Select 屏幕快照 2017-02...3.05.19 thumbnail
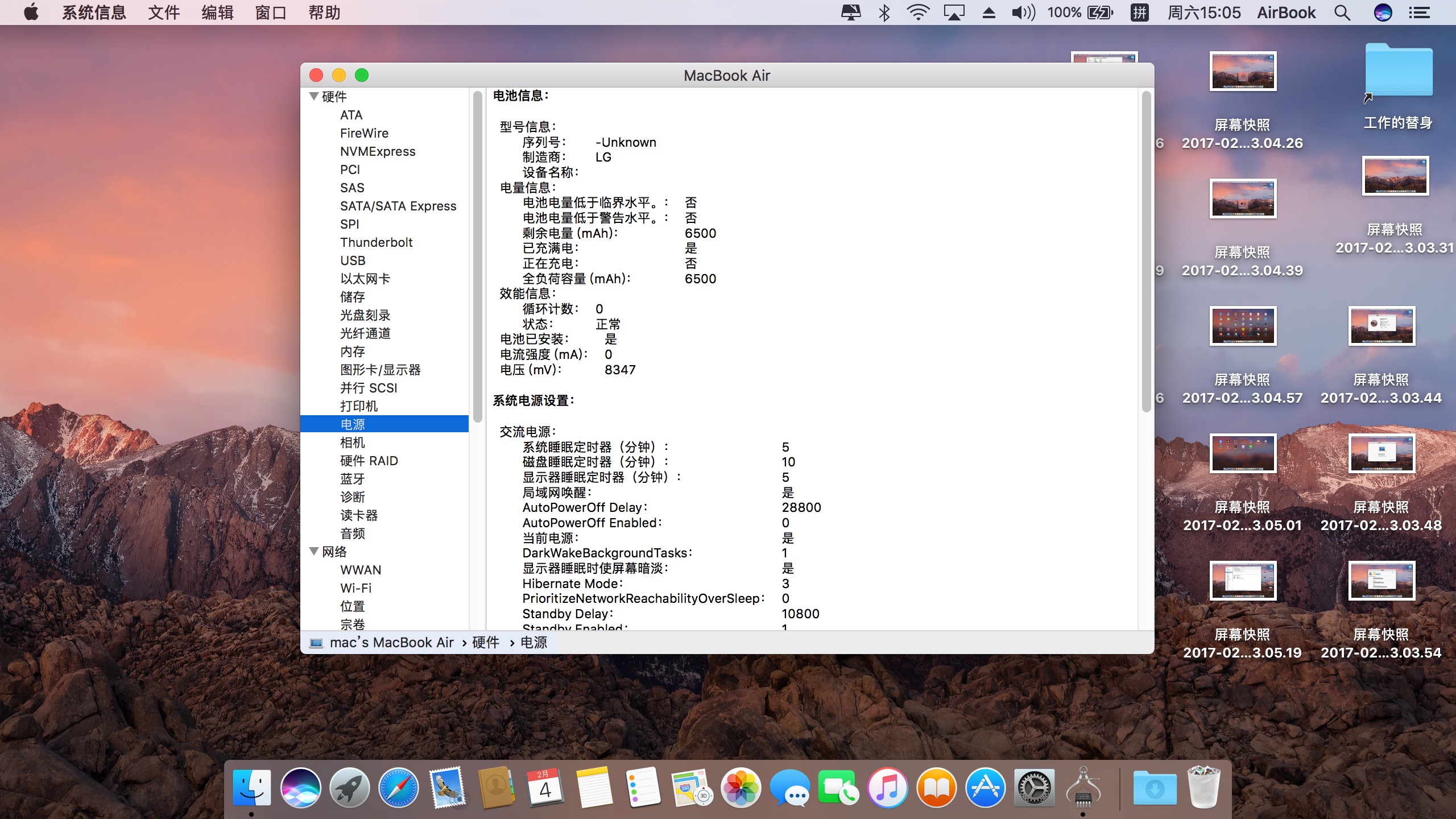This screenshot has height=819, width=1456. point(1243,581)
